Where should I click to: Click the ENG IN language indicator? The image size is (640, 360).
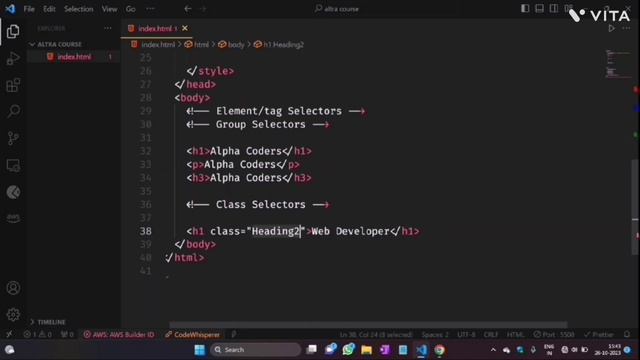pyautogui.click(x=549, y=350)
